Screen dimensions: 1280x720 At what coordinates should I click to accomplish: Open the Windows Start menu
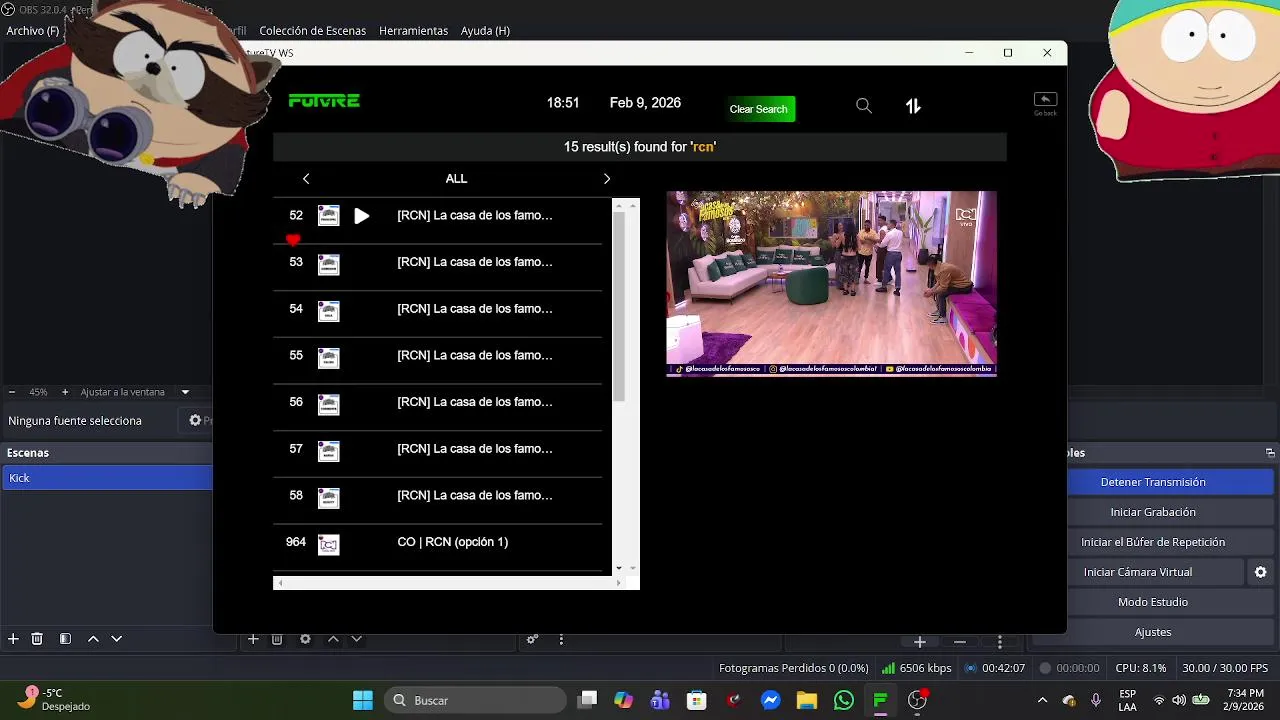coord(362,700)
